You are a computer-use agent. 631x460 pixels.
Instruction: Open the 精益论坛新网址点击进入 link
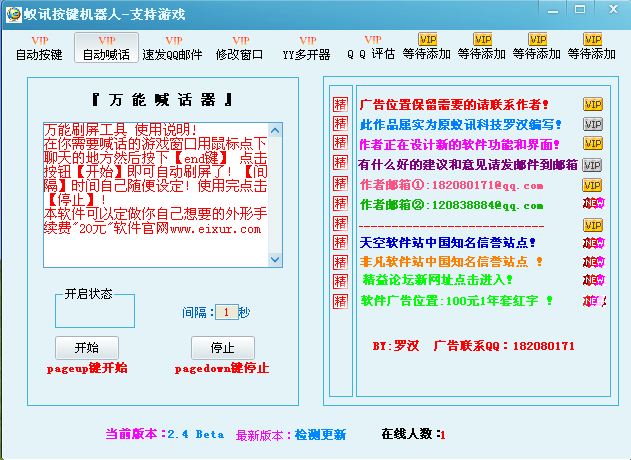(437, 280)
